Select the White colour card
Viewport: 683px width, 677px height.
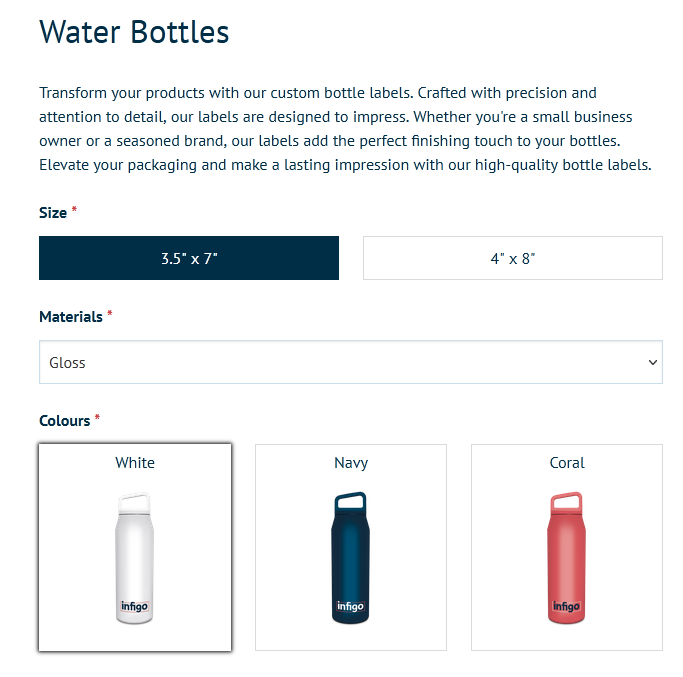click(x=135, y=547)
